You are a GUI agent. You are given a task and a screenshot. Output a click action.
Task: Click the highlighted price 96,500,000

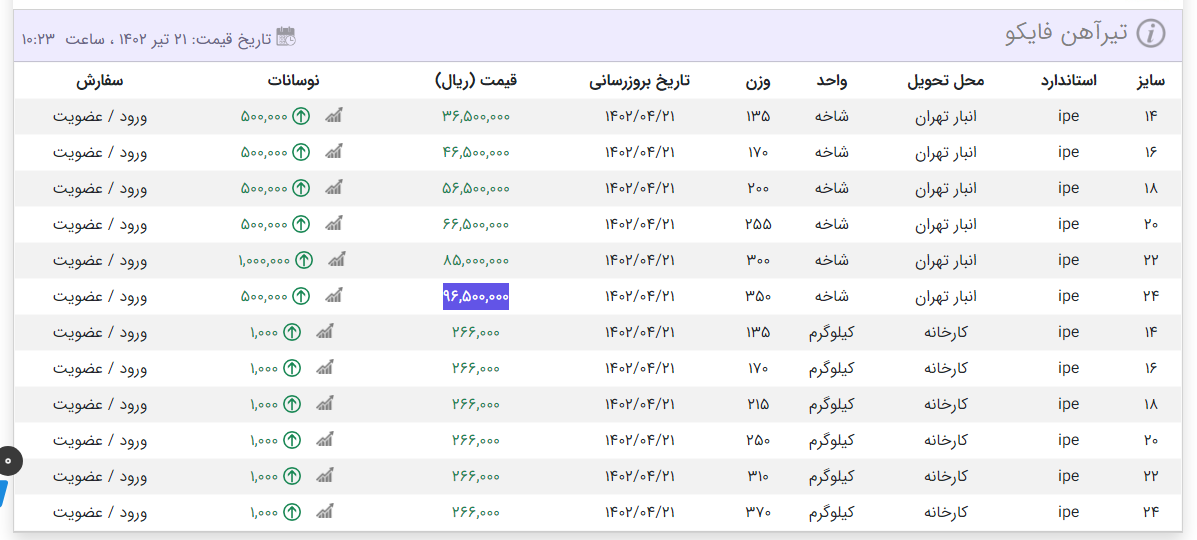pos(476,297)
